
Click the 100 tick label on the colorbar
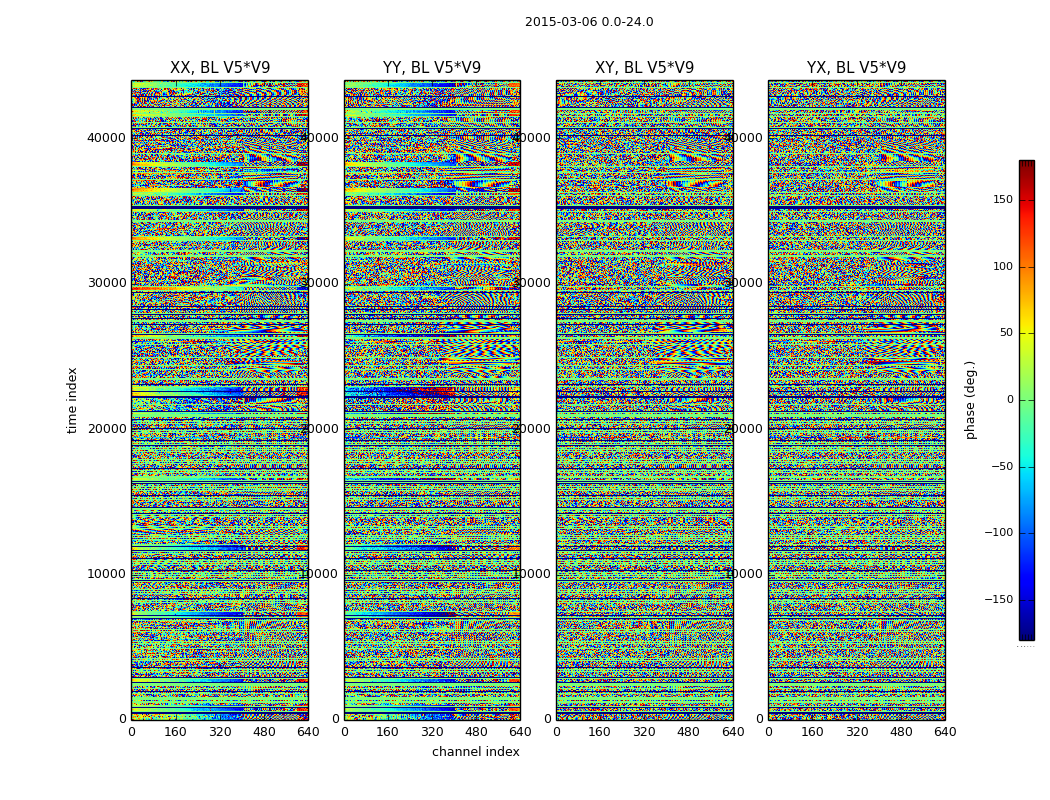pos(1003,266)
